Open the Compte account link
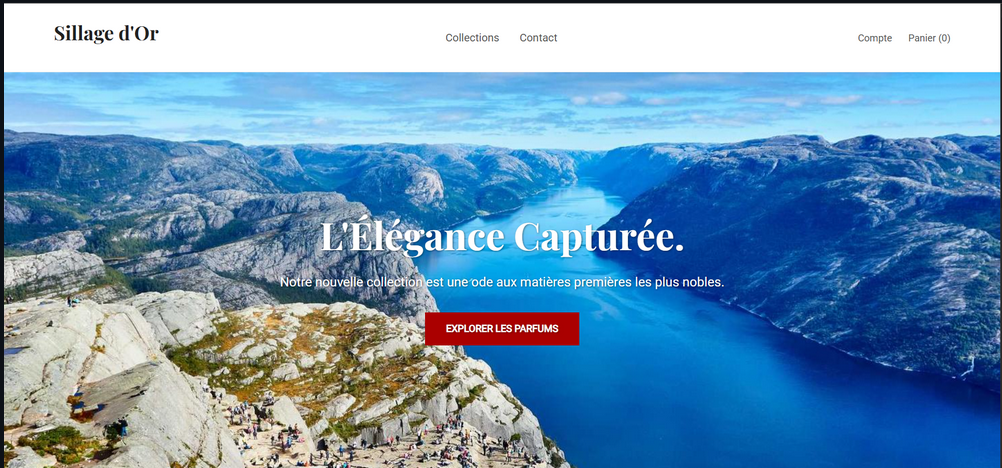This screenshot has height=468, width=1002. tap(875, 38)
